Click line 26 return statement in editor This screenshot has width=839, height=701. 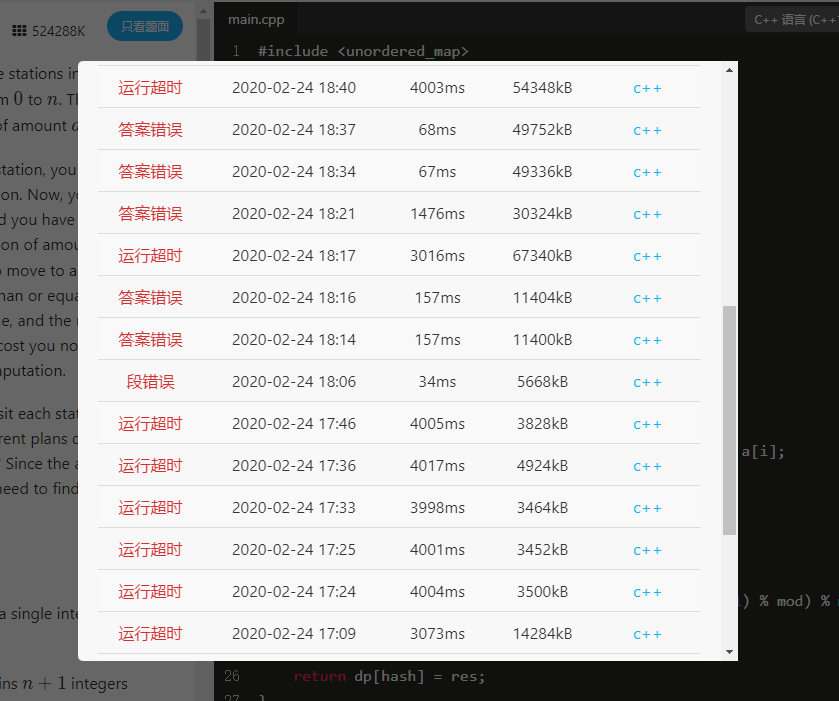coord(389,676)
